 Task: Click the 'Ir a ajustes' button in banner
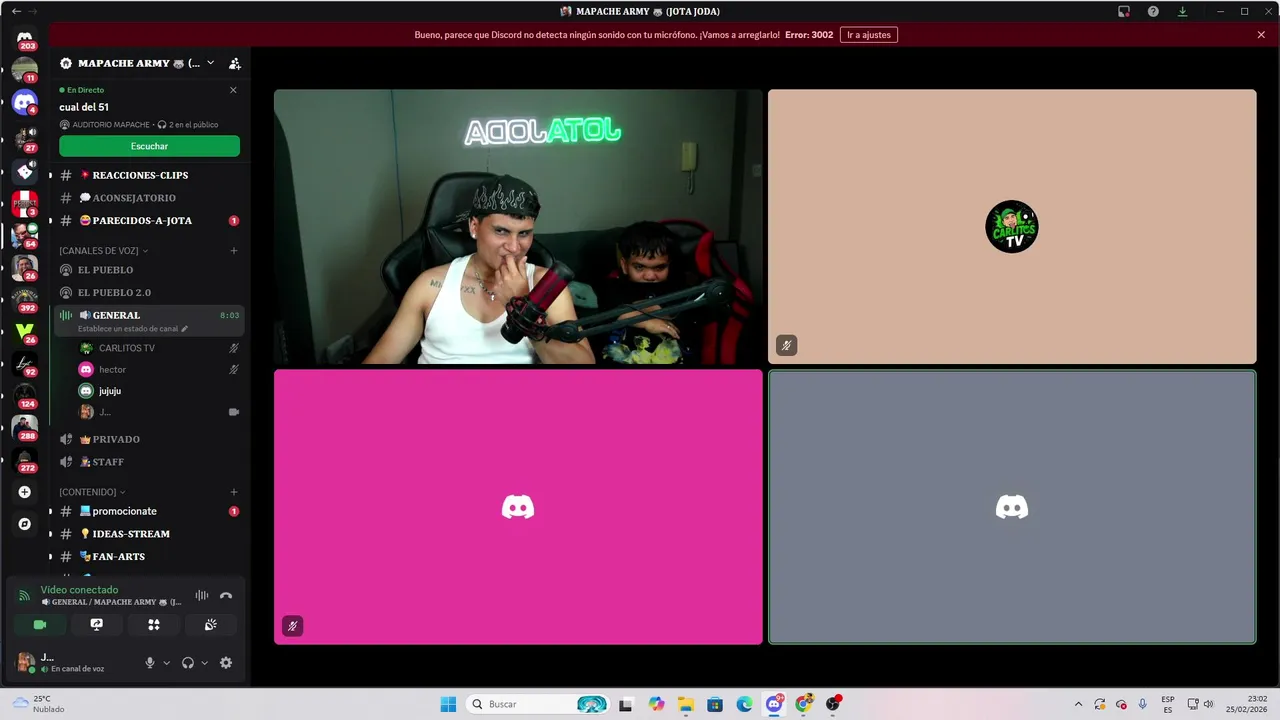tap(869, 35)
